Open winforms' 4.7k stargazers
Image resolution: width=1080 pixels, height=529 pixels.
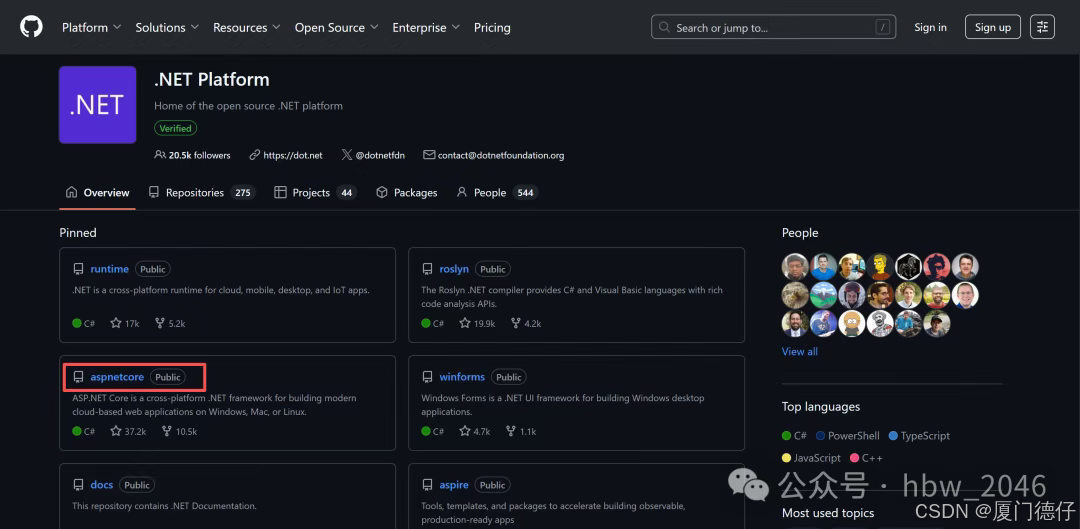475,431
